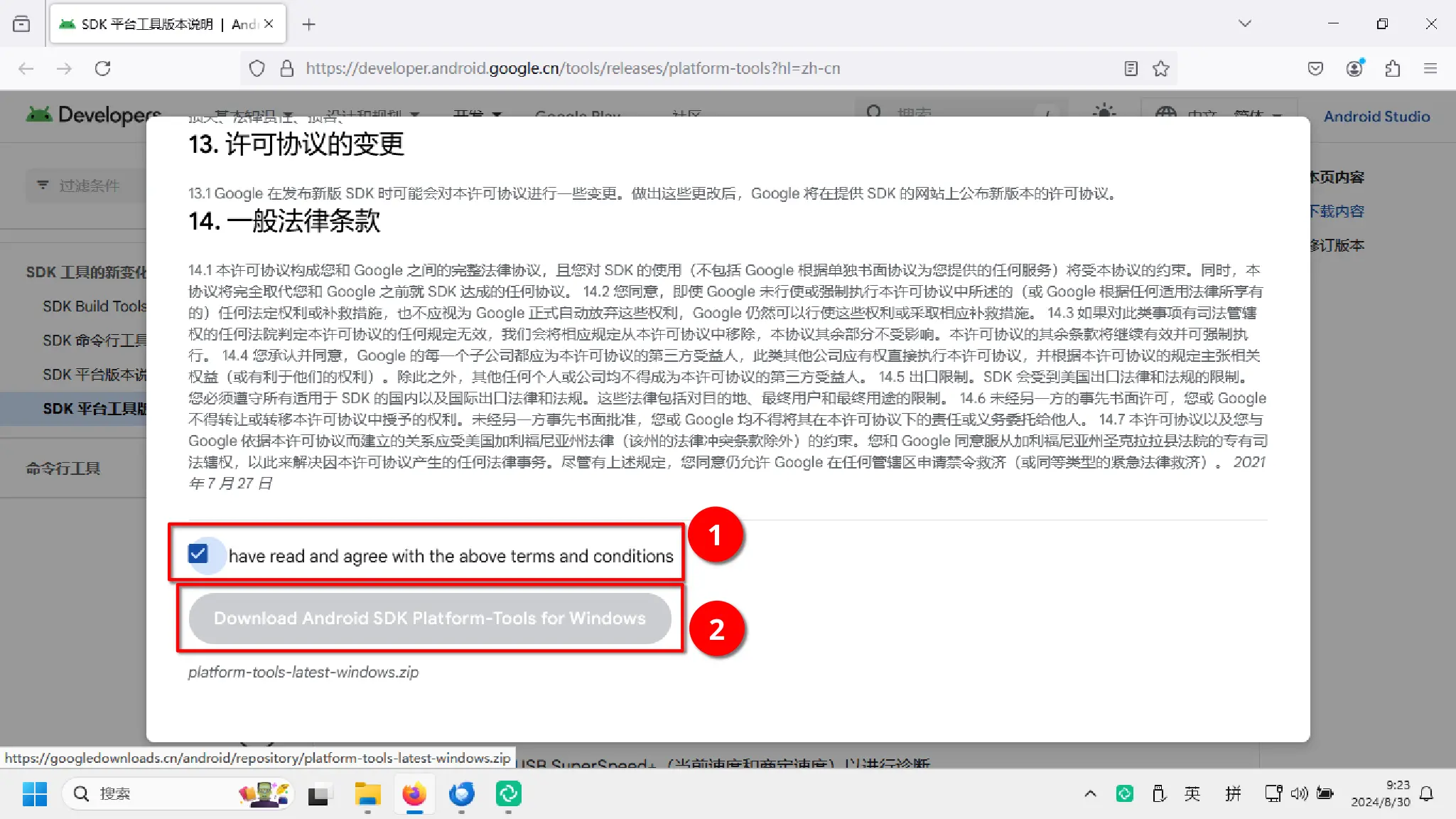Image resolution: width=1456 pixels, height=819 pixels.
Task: Open the extensions puzzle icon
Action: click(1393, 68)
